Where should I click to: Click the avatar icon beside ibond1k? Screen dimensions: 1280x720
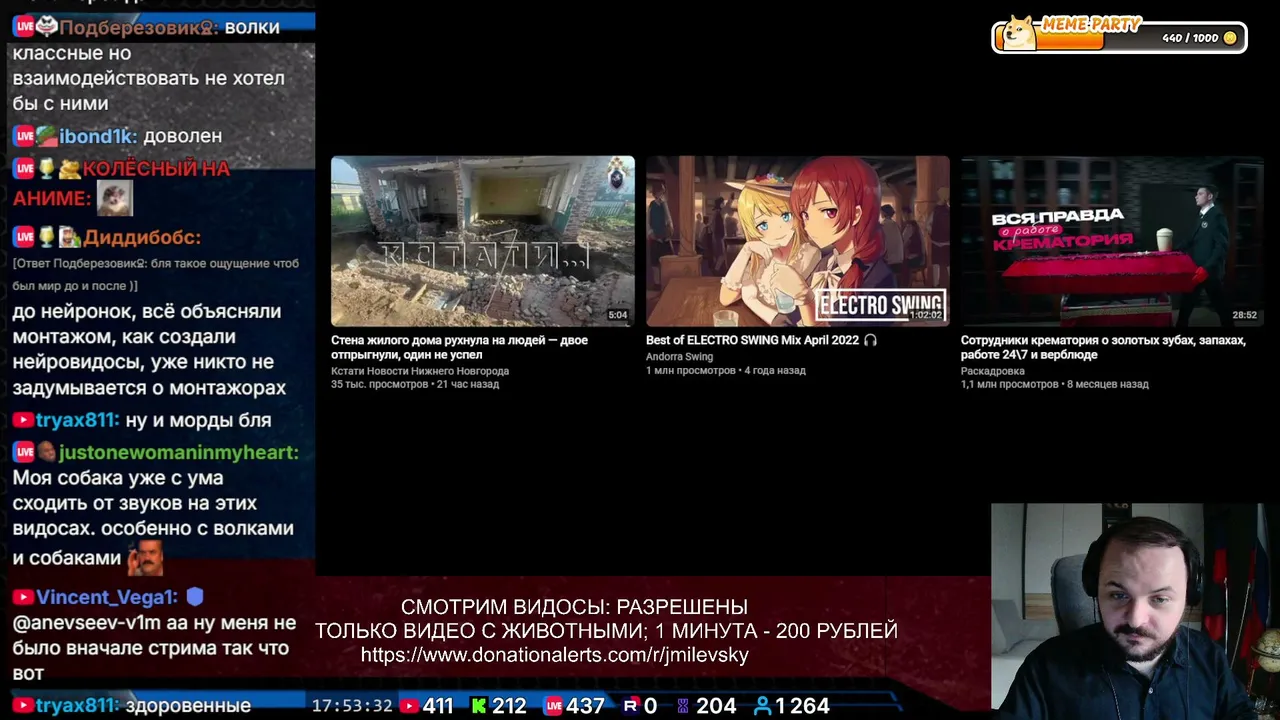tap(47, 136)
